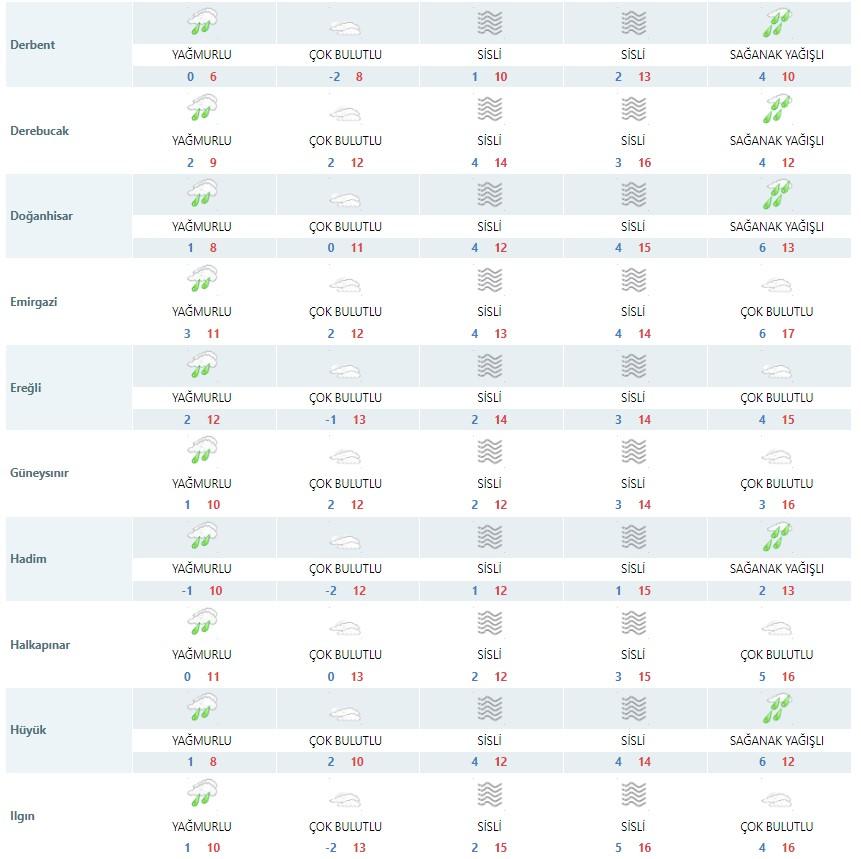Viewport: 861px width, 859px height.
Task: Click the fog icon in Derebucak's third column
Action: click(489, 109)
